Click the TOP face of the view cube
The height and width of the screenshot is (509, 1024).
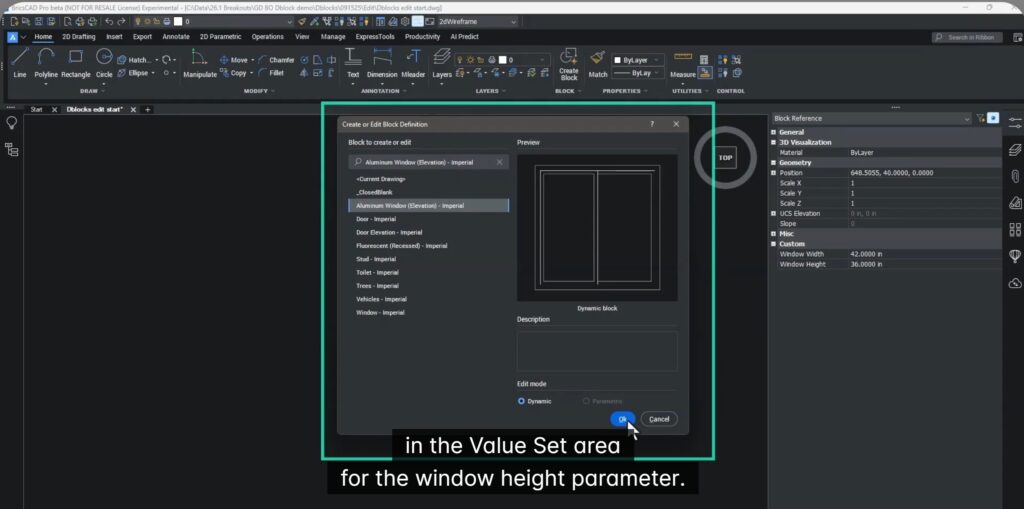(x=726, y=157)
